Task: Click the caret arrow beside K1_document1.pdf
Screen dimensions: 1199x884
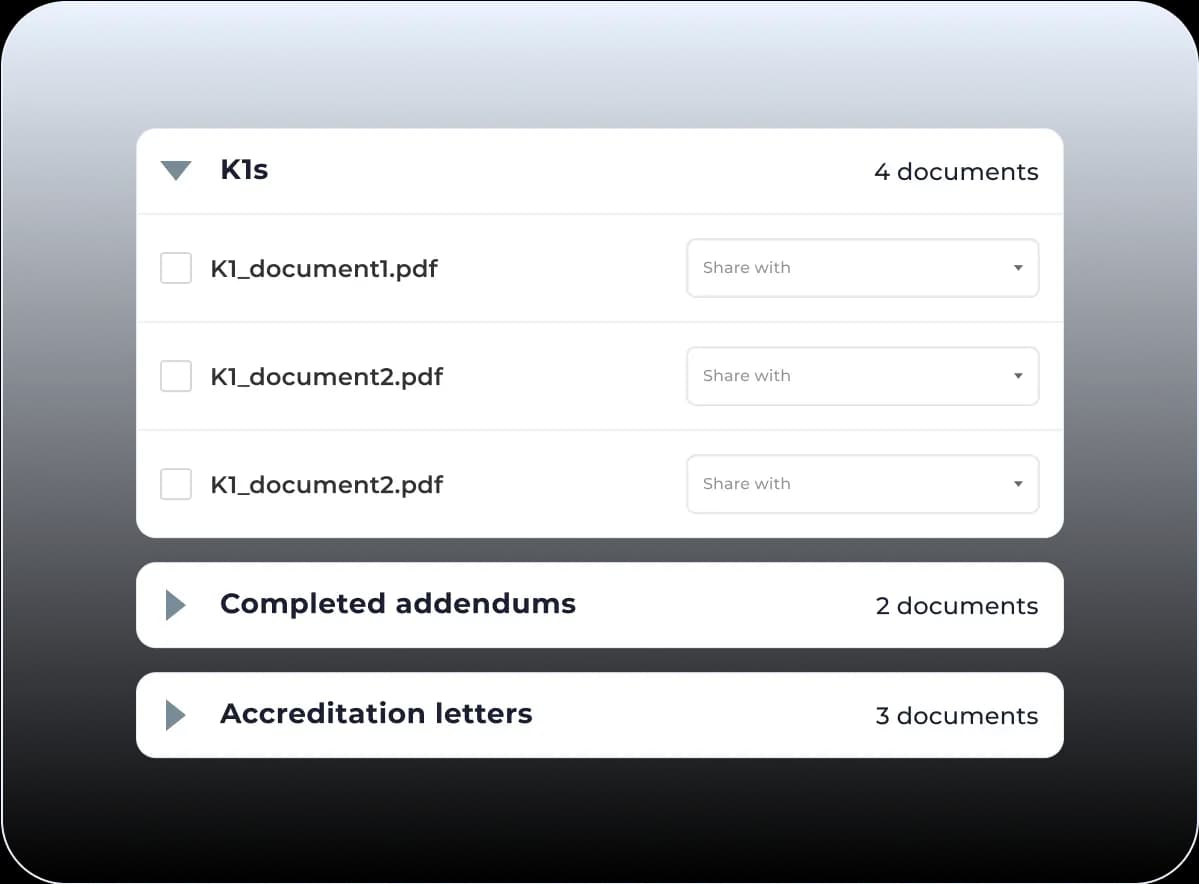Action: pyautogui.click(x=1018, y=268)
